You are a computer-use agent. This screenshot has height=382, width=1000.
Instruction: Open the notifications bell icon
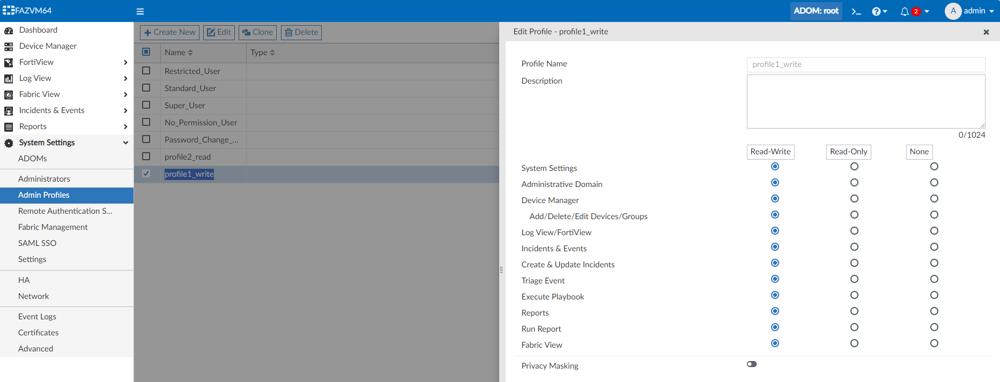[x=904, y=11]
